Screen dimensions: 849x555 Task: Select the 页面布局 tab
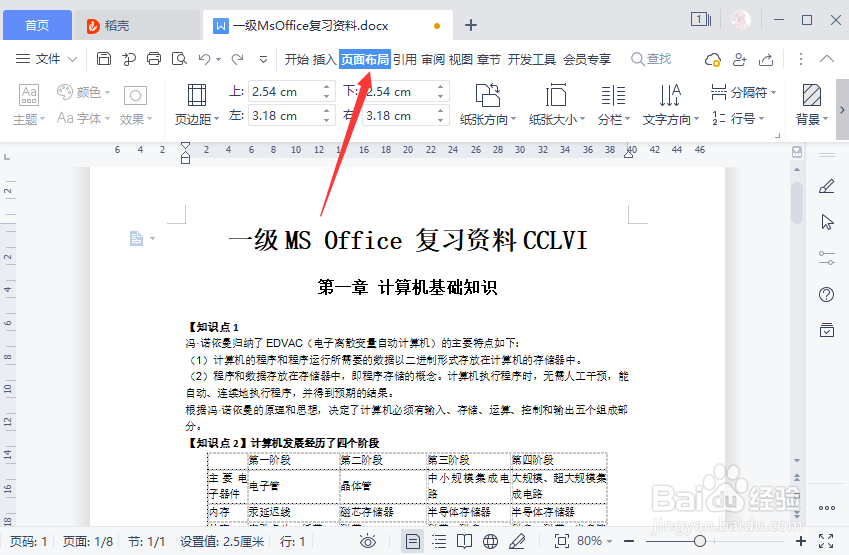(365, 59)
